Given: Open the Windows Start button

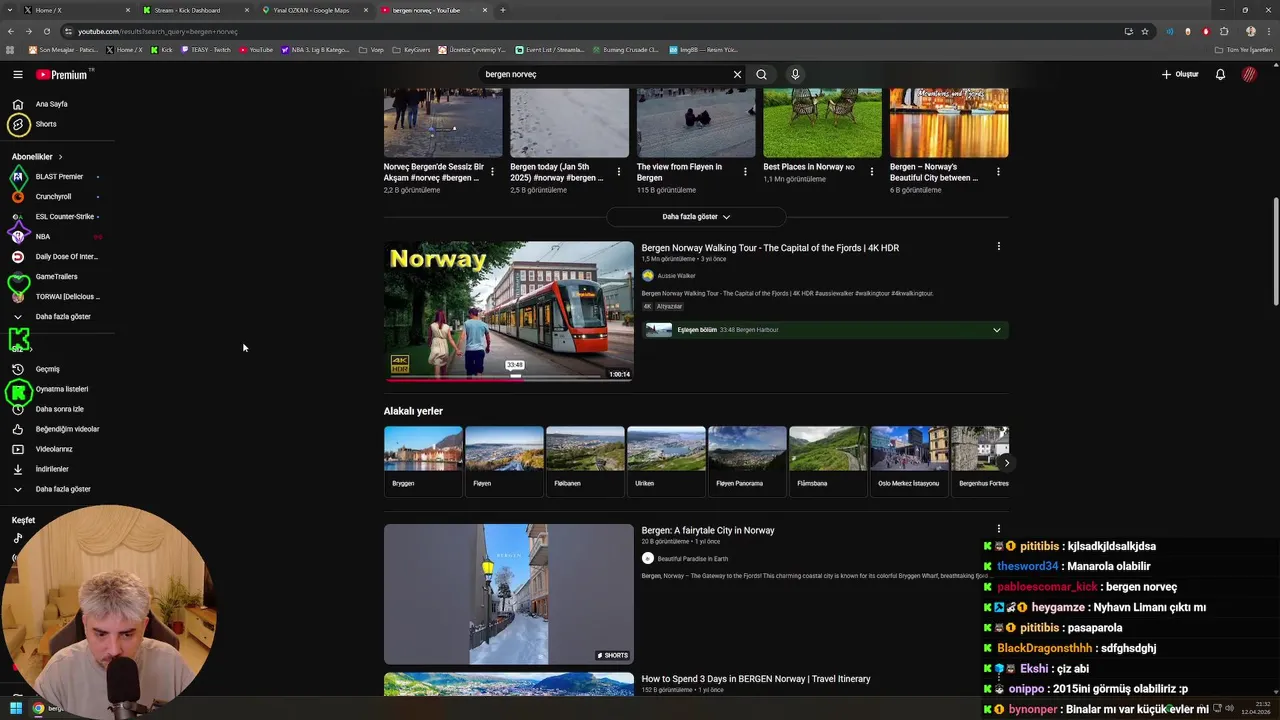Looking at the screenshot, I should [15, 709].
